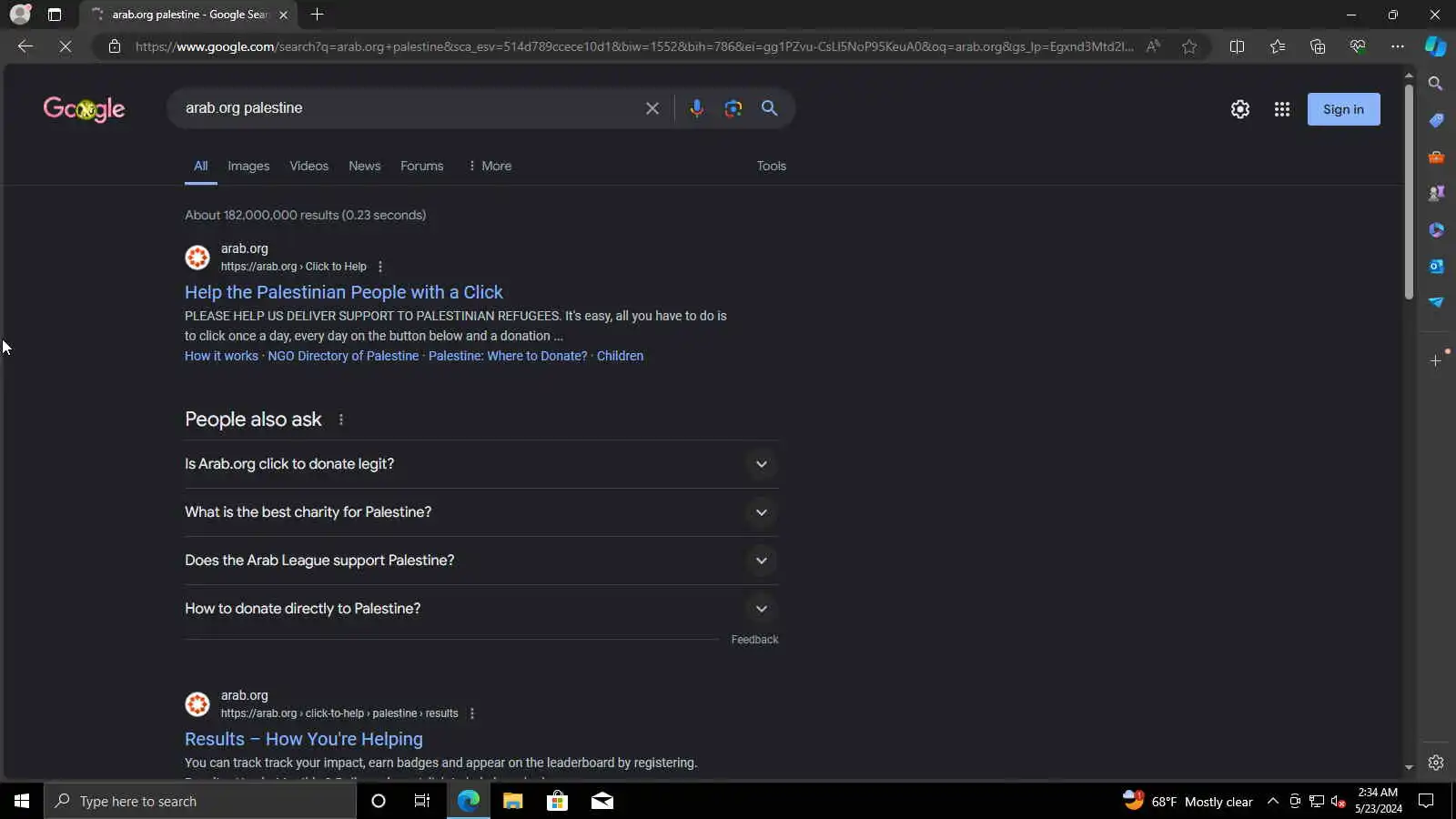The height and width of the screenshot is (819, 1456).
Task: Open the Tools search options
Action: coord(771,166)
